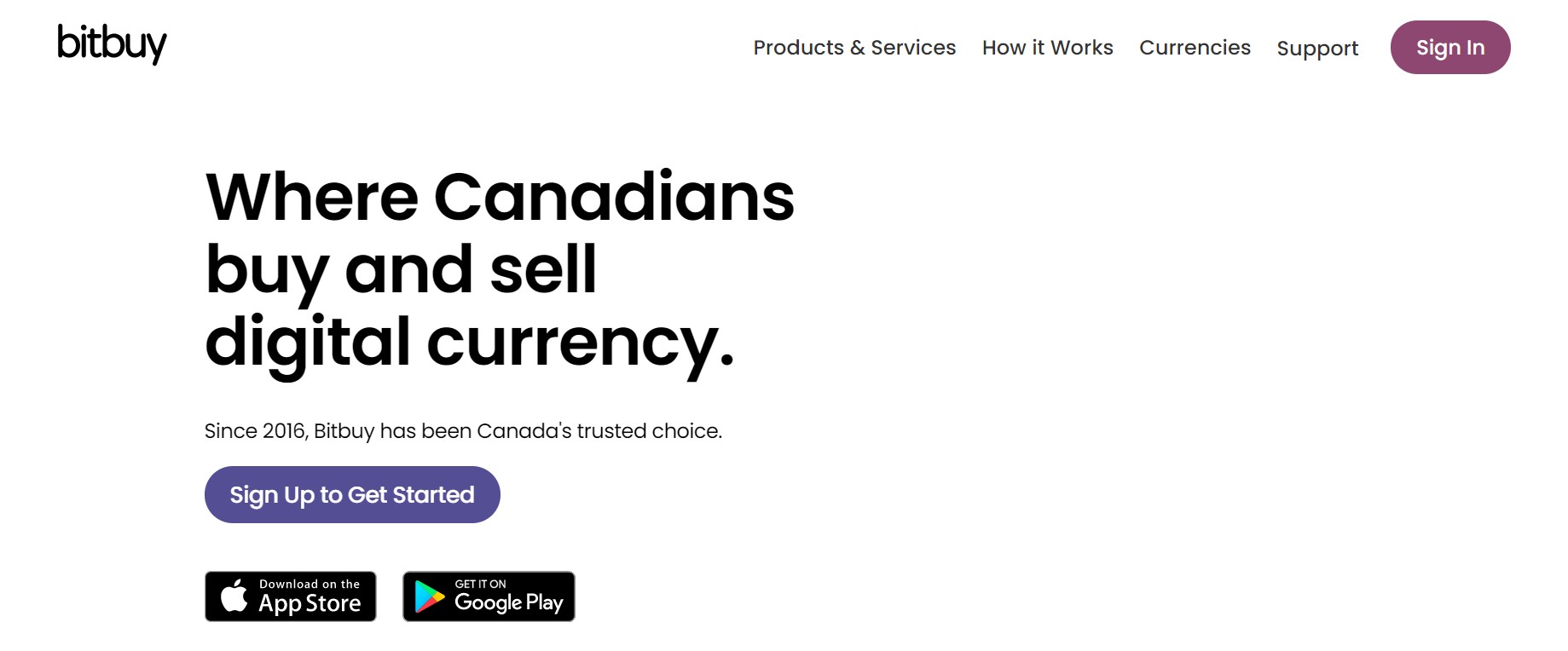Click the App Store badge below the headline
The height and width of the screenshot is (651, 1568).
coord(290,596)
